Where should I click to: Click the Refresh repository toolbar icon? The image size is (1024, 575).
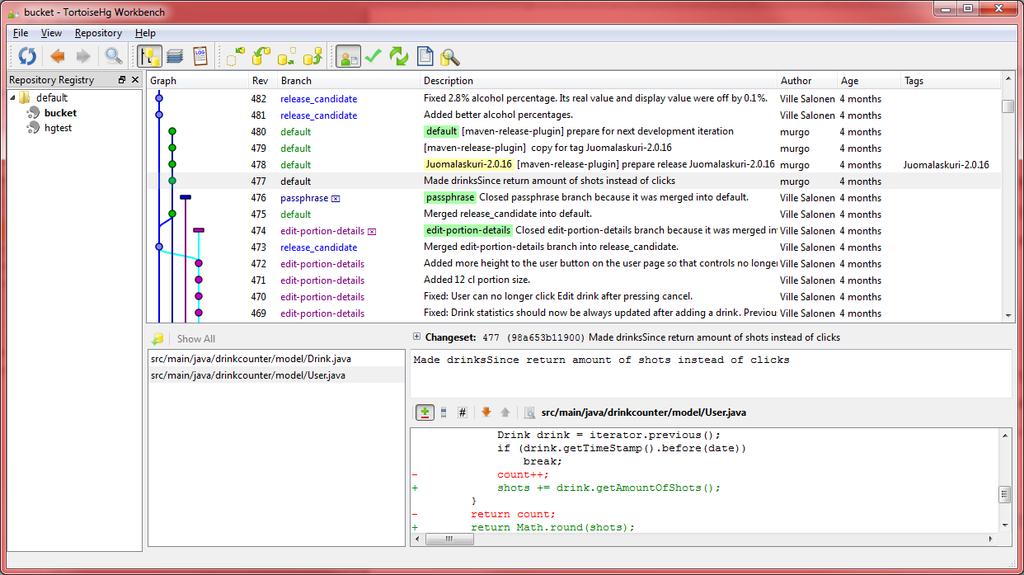point(27,57)
